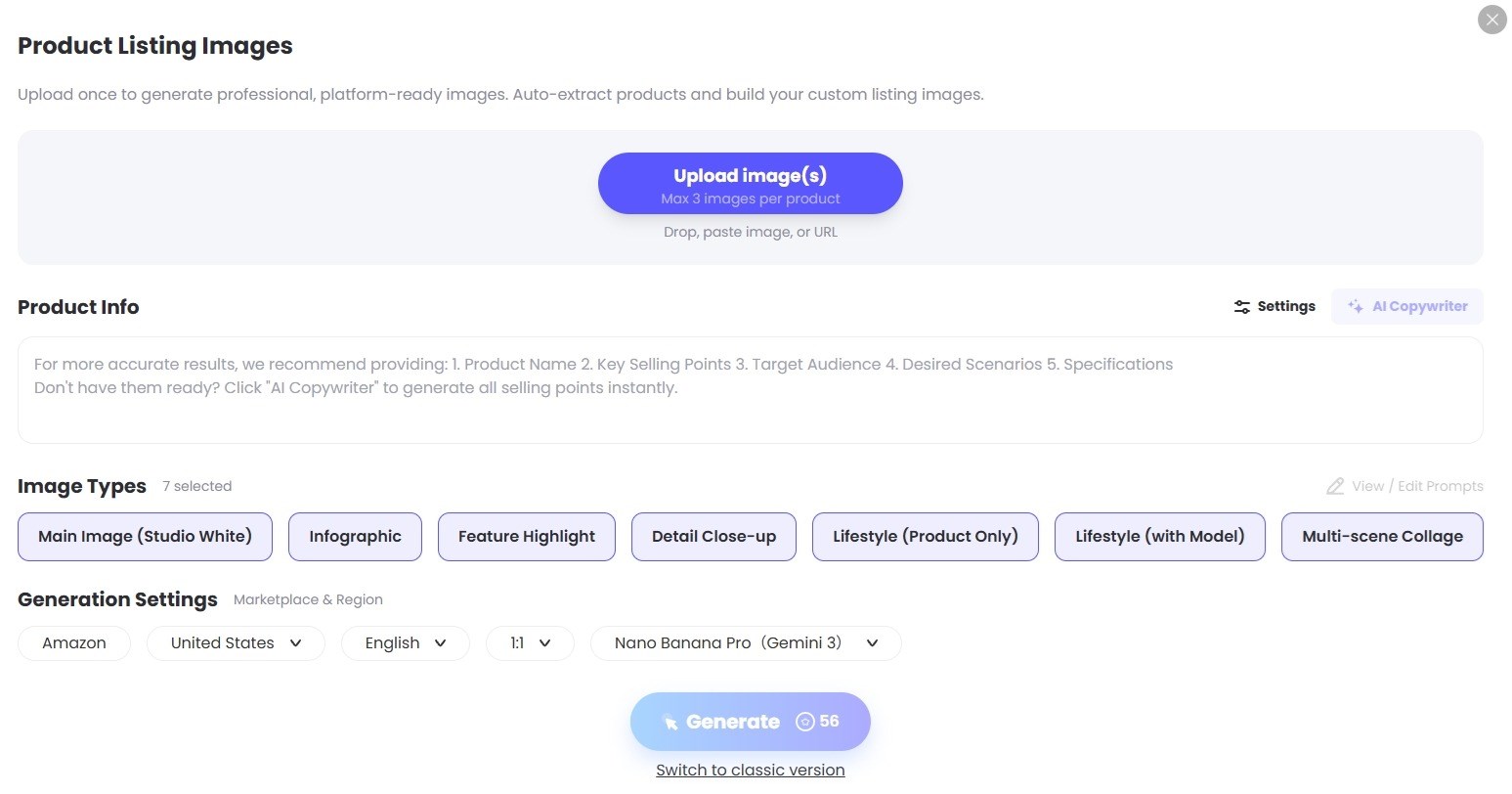Click the pencil icon for View / Edit Prompts
The width and height of the screenshot is (1512, 794).
click(1335, 486)
